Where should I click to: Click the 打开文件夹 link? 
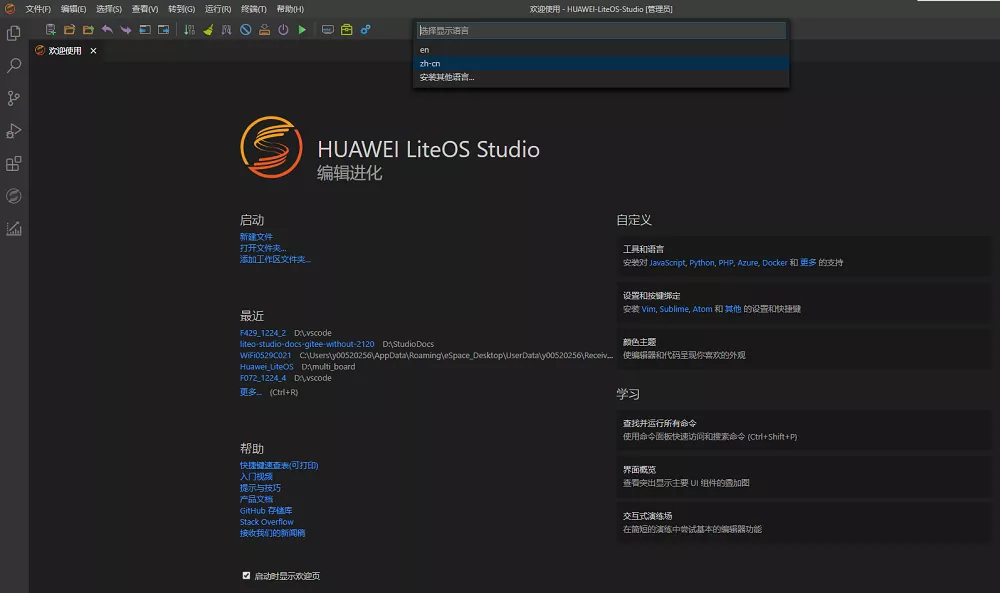[263, 248]
